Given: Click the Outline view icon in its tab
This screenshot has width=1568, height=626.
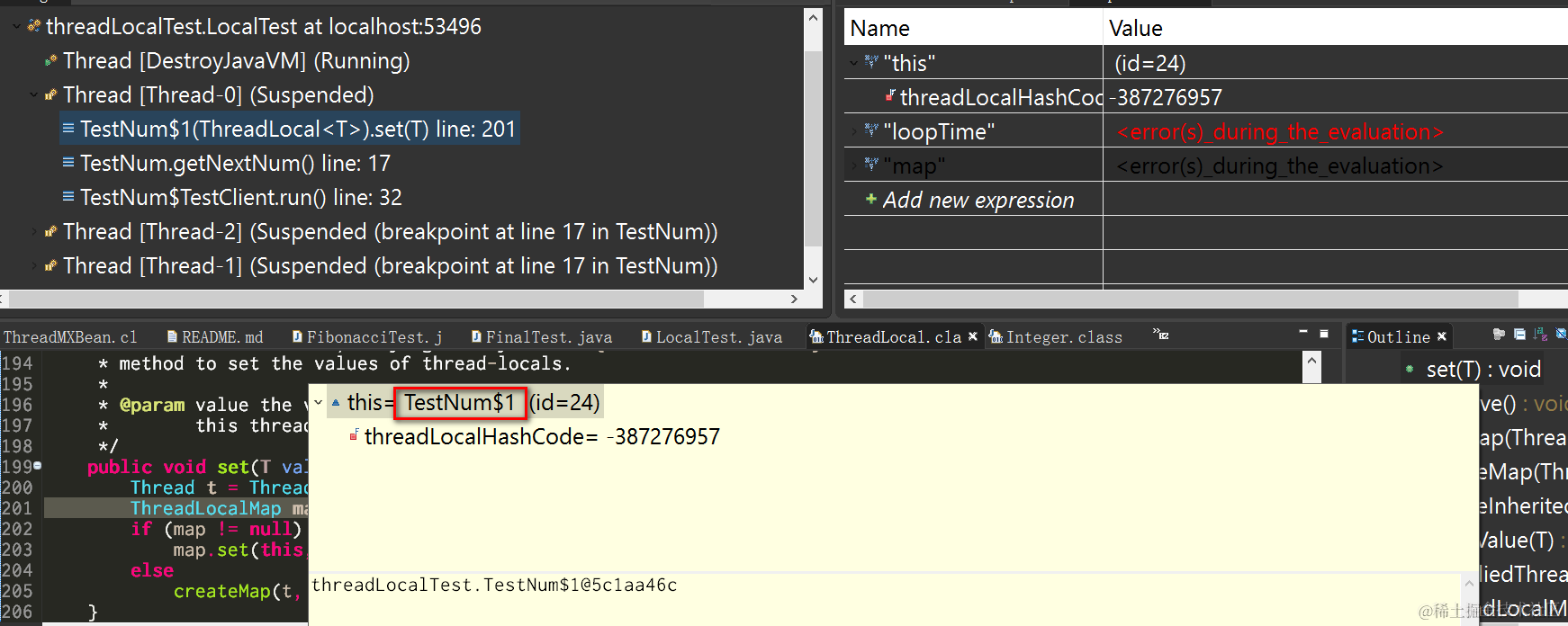Looking at the screenshot, I should [x=1358, y=336].
